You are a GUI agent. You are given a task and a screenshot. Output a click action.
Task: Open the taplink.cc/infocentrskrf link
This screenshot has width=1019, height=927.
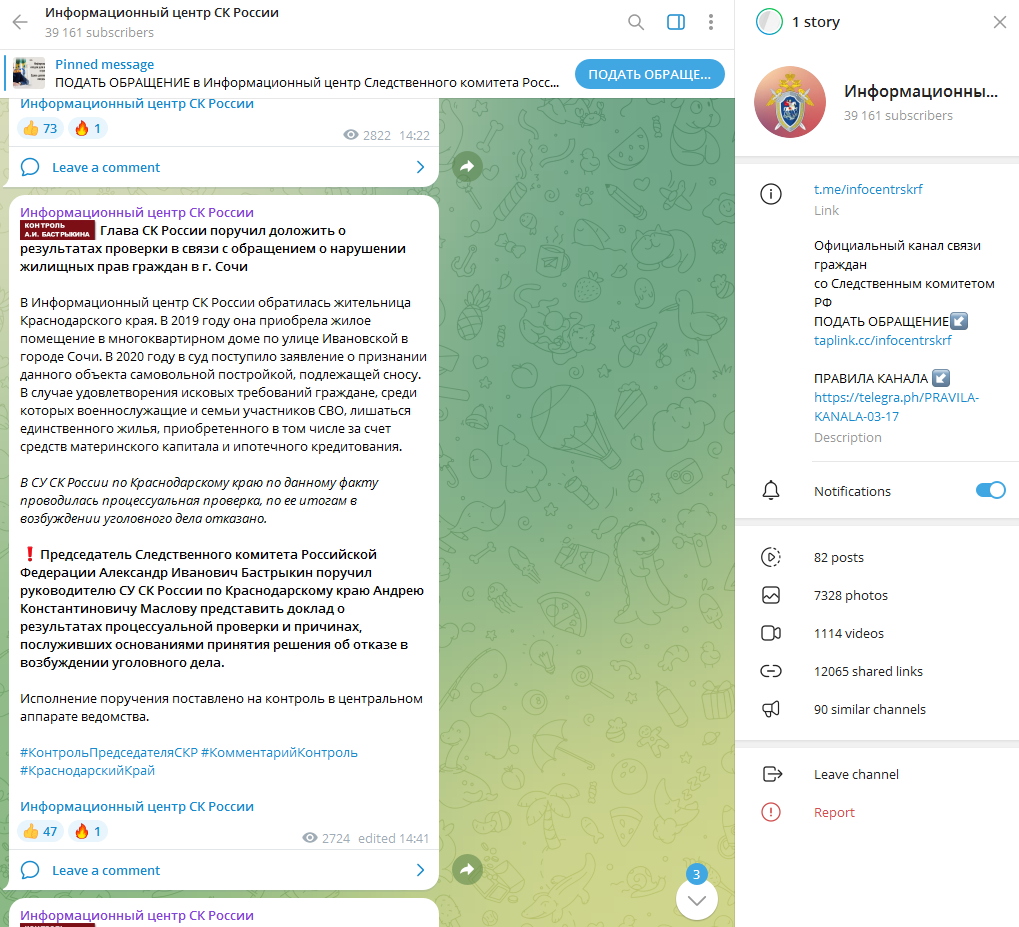[883, 340]
